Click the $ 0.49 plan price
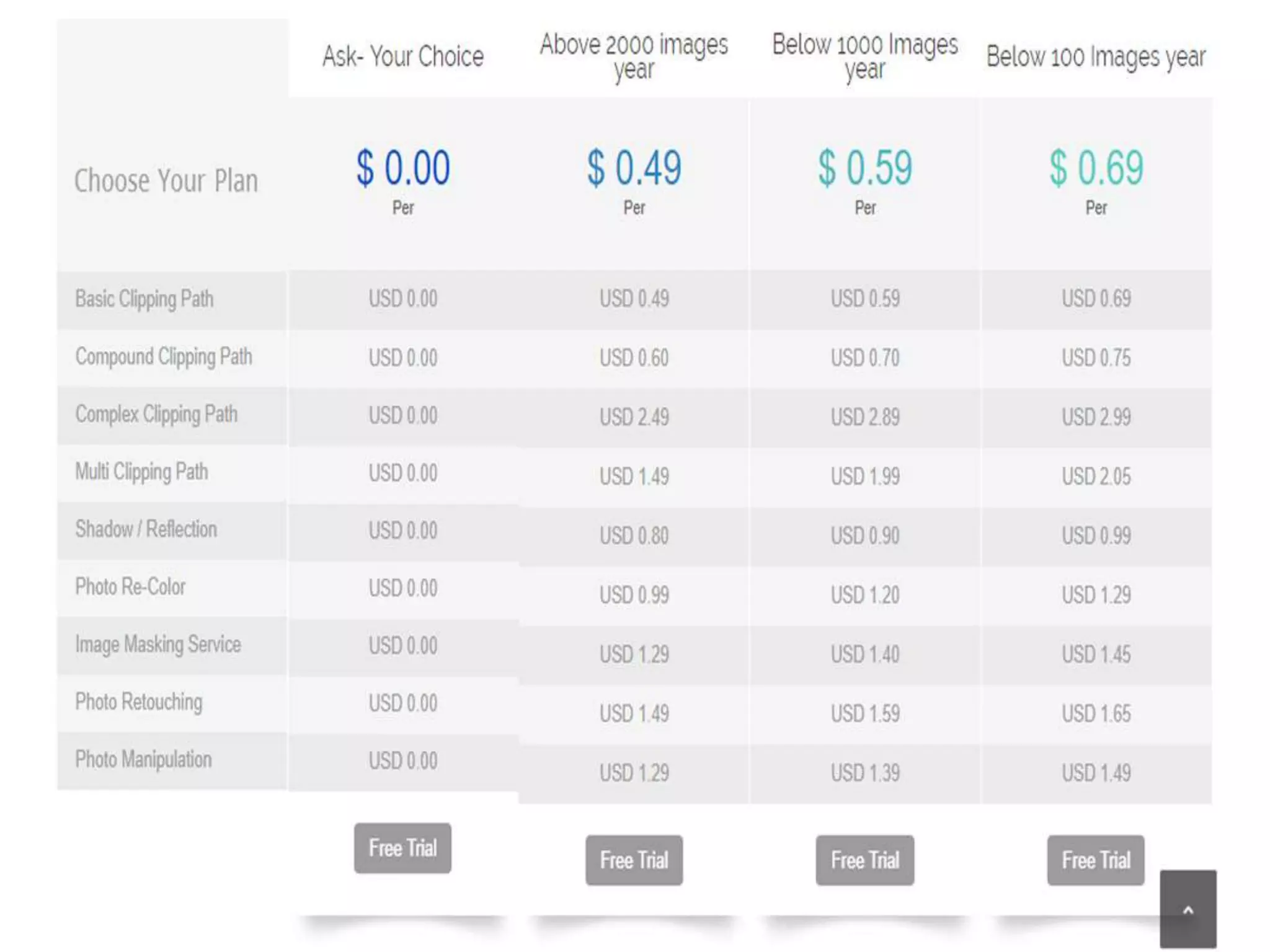The height and width of the screenshot is (952, 1270). pyautogui.click(x=634, y=168)
